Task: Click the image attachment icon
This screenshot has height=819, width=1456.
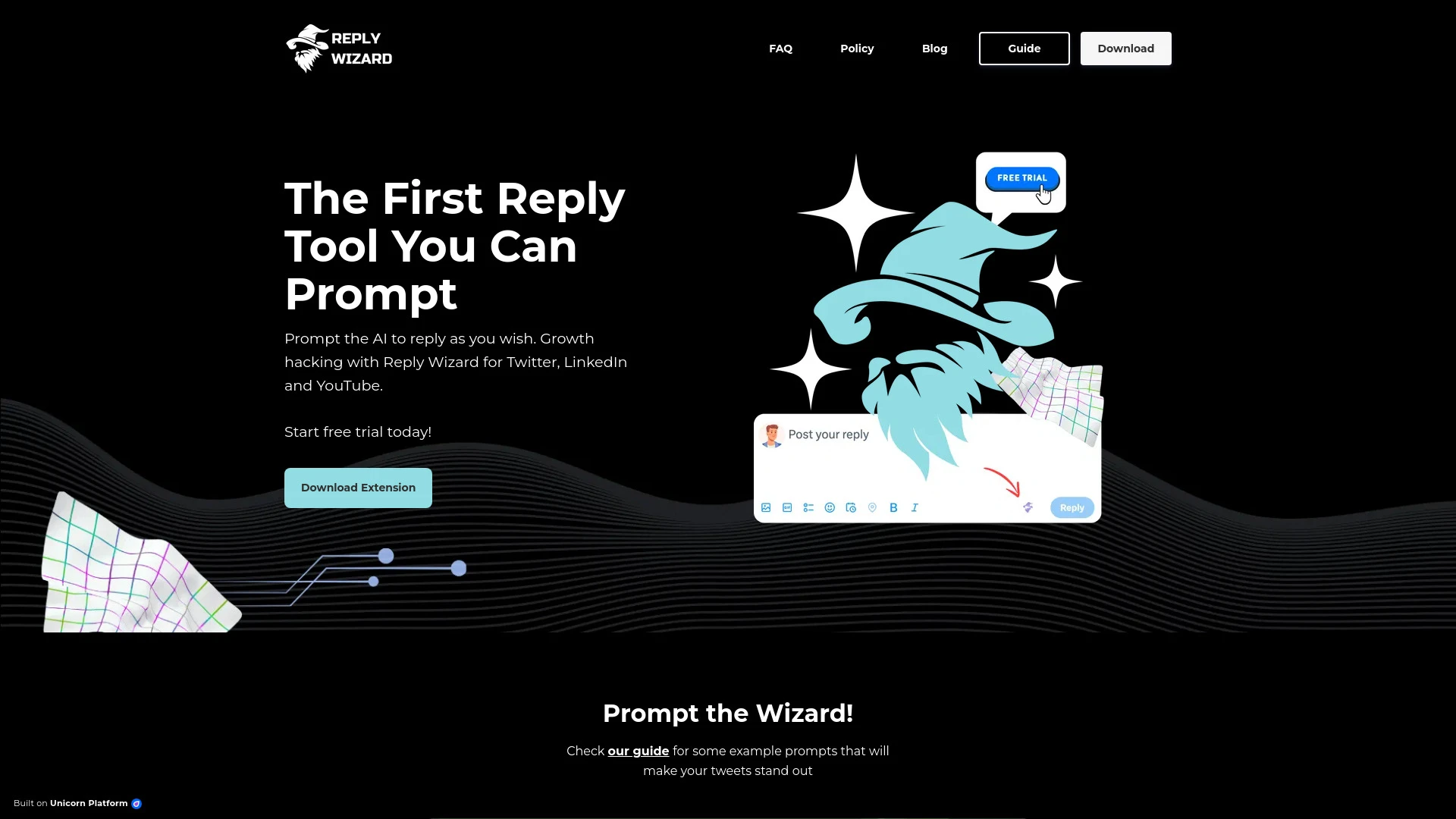Action: pyautogui.click(x=766, y=507)
